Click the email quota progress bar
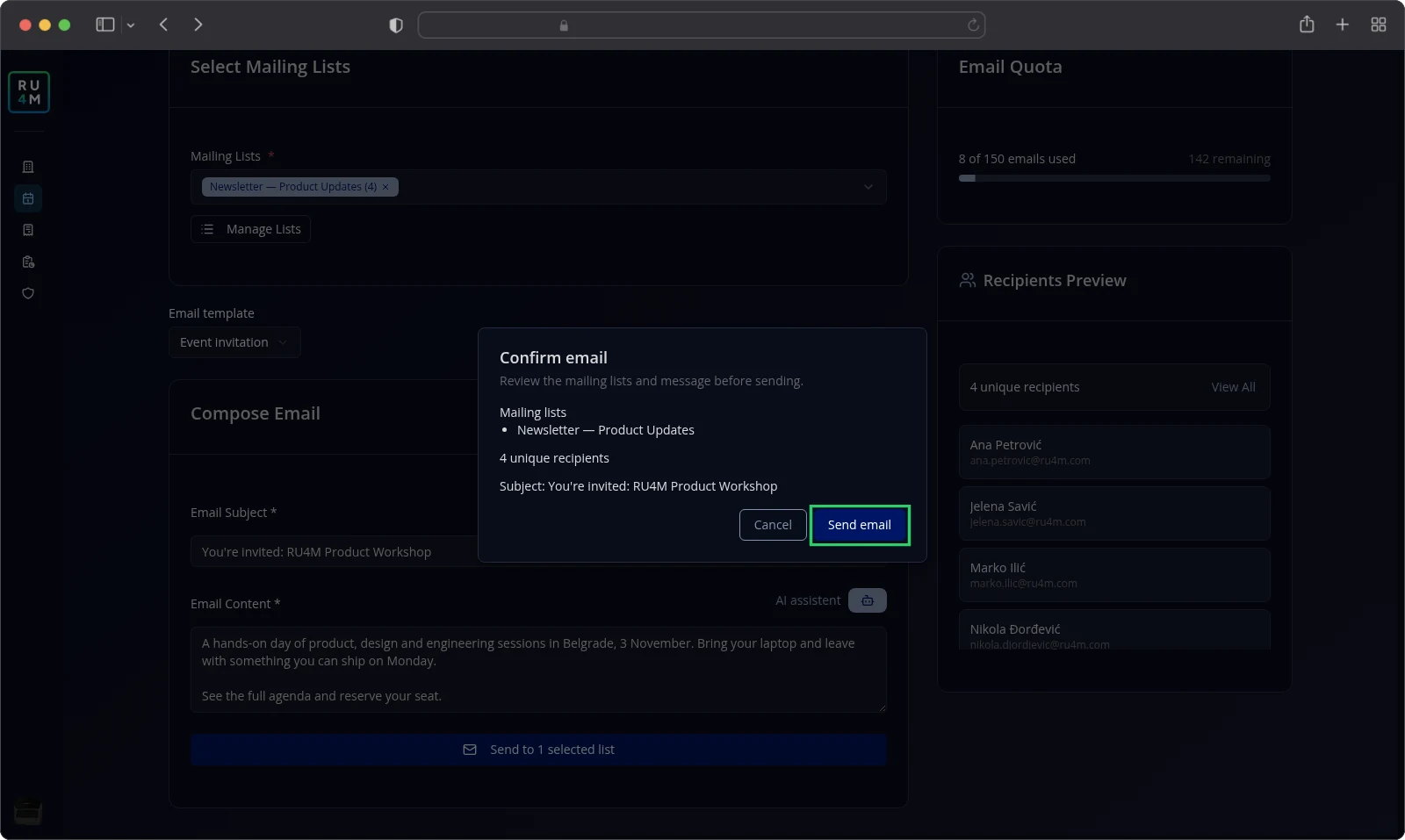 [1114, 178]
